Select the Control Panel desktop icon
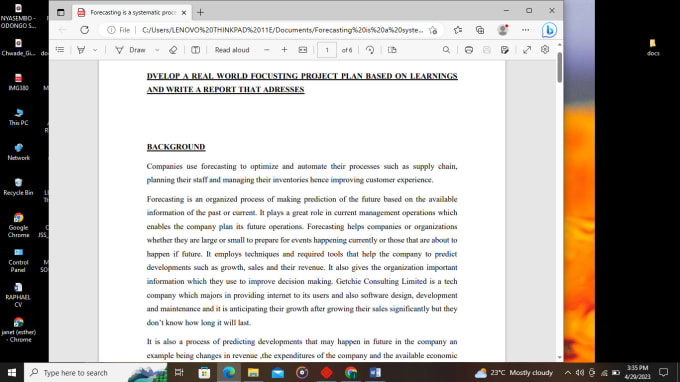680x382 pixels. 18,261
